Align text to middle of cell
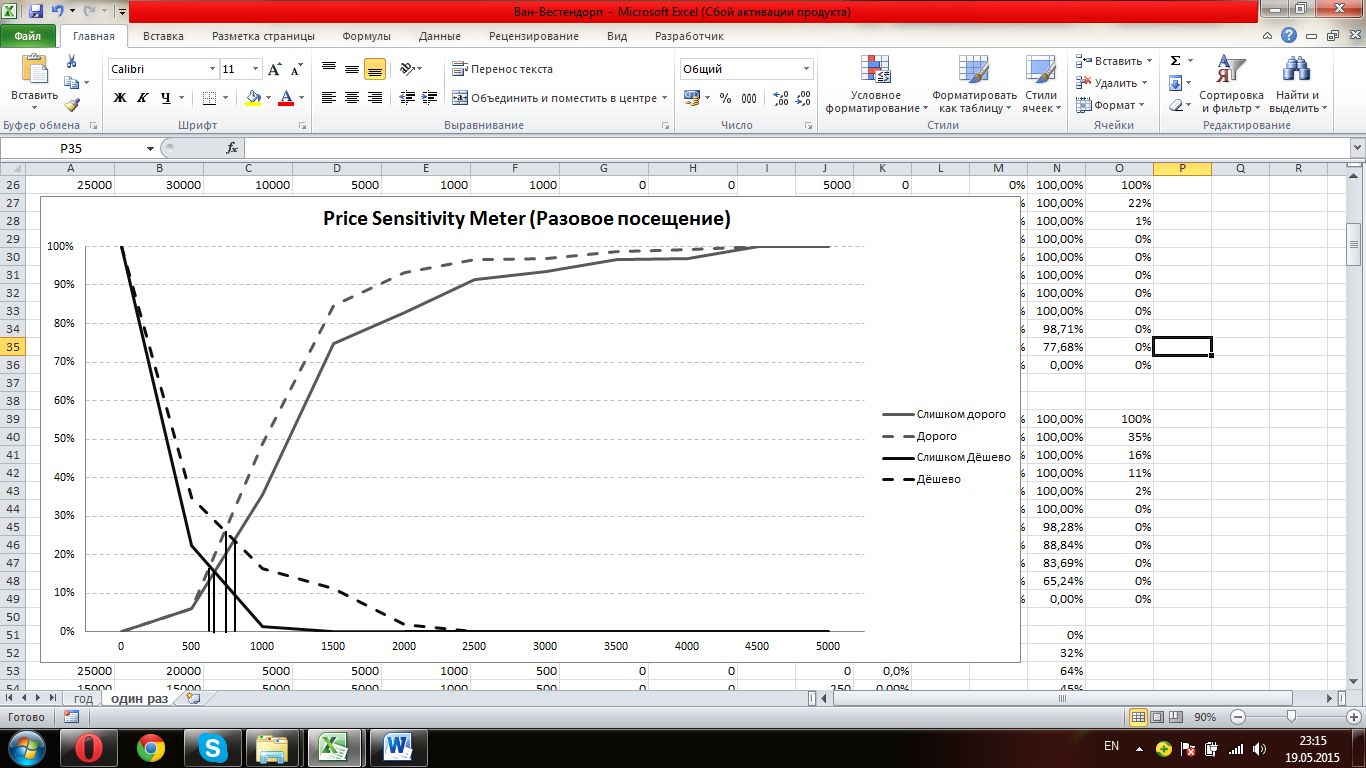1366x768 pixels. [352, 69]
